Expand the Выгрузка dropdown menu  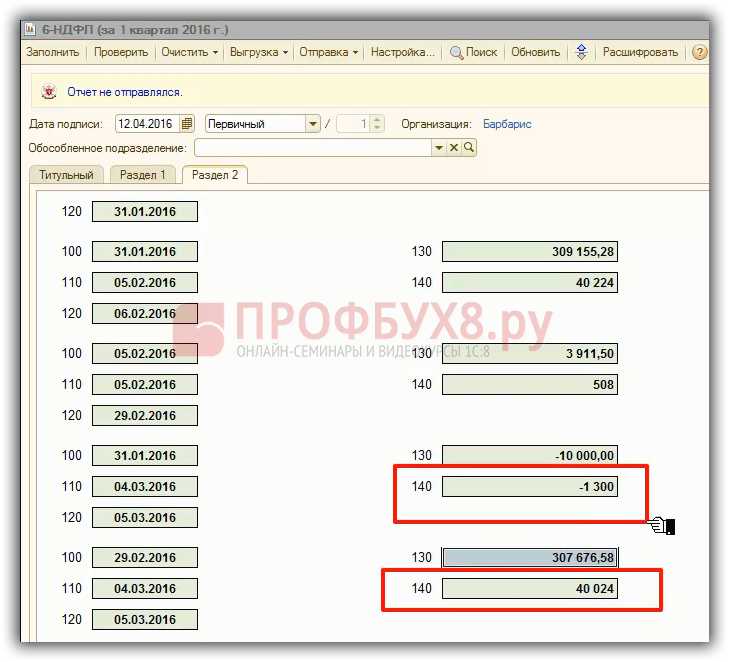click(258, 53)
